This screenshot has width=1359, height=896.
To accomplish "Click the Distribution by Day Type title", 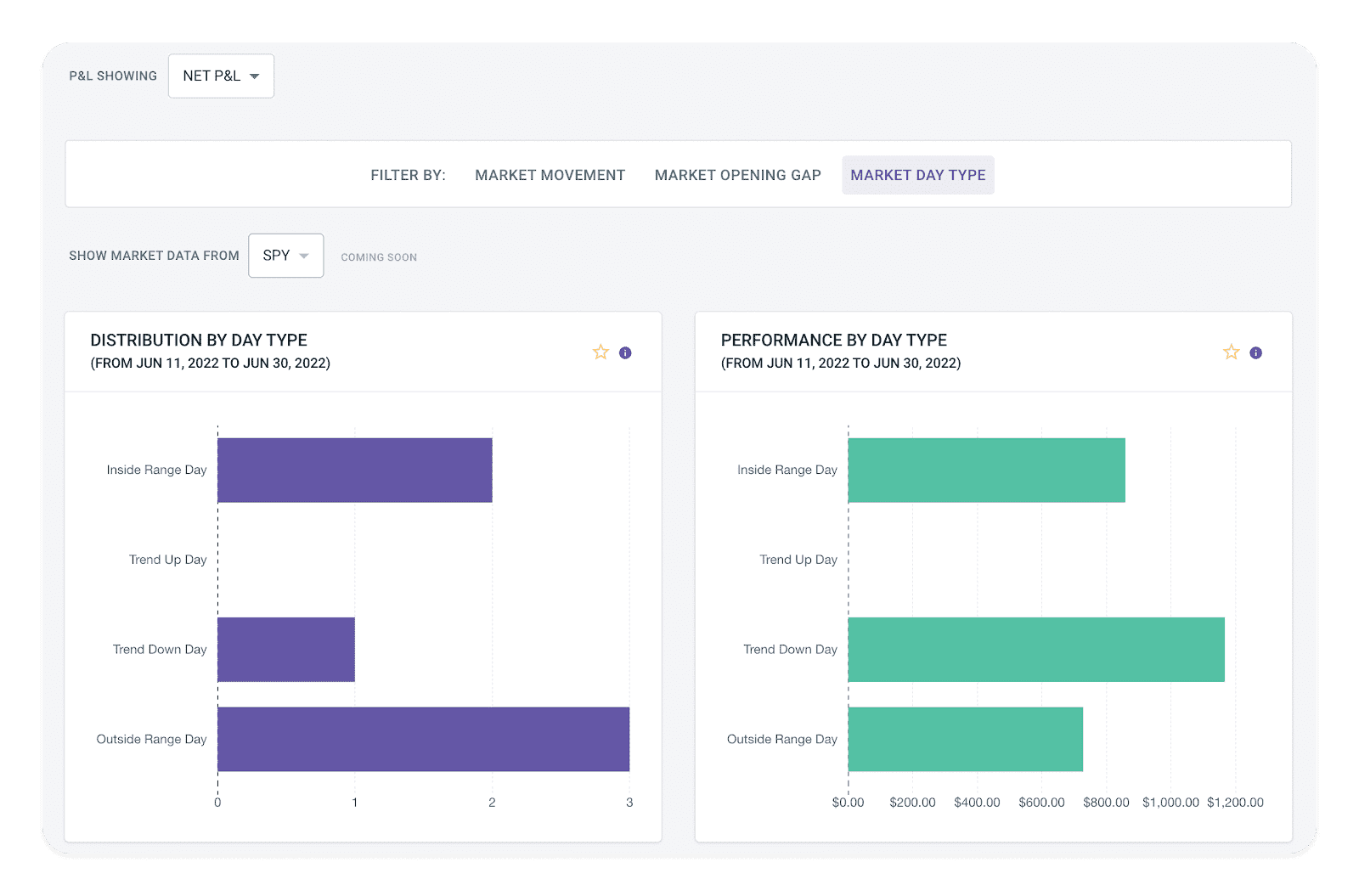I will pos(199,341).
